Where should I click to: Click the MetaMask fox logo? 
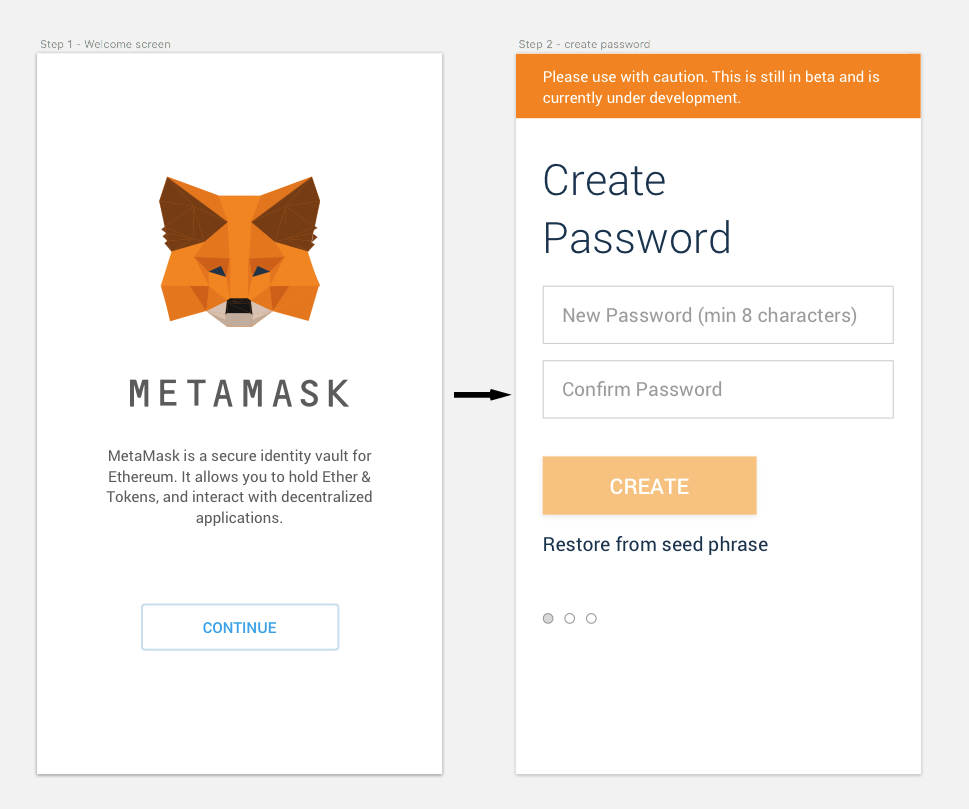(239, 248)
